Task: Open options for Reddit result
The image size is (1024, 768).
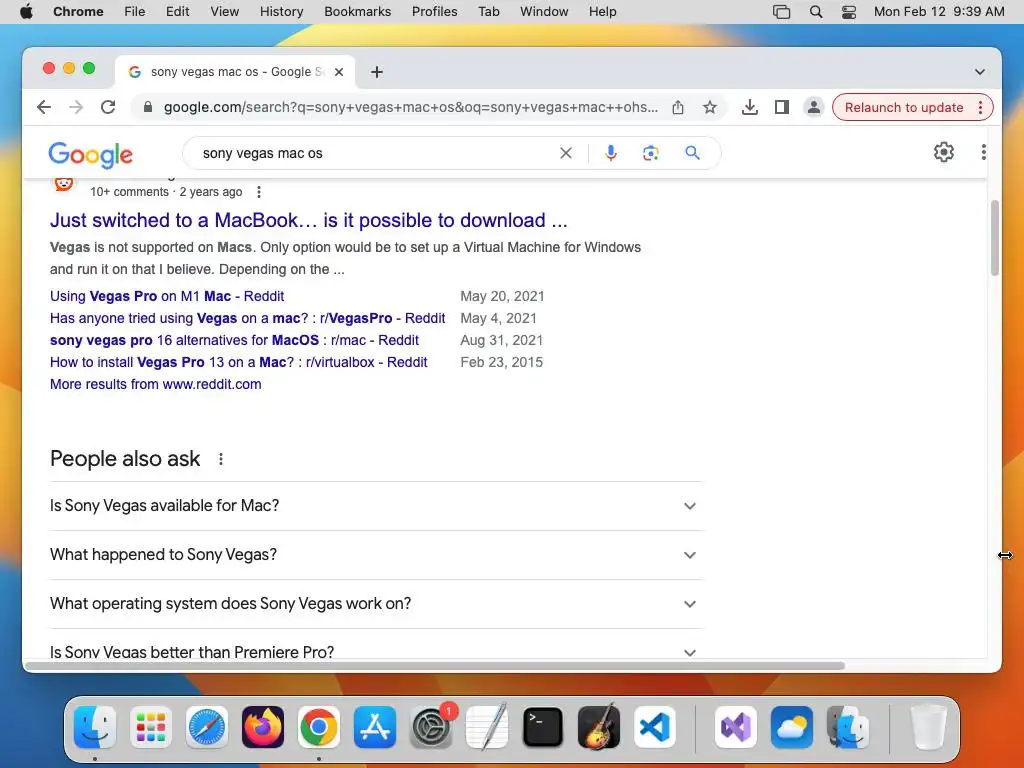Action: [259, 192]
